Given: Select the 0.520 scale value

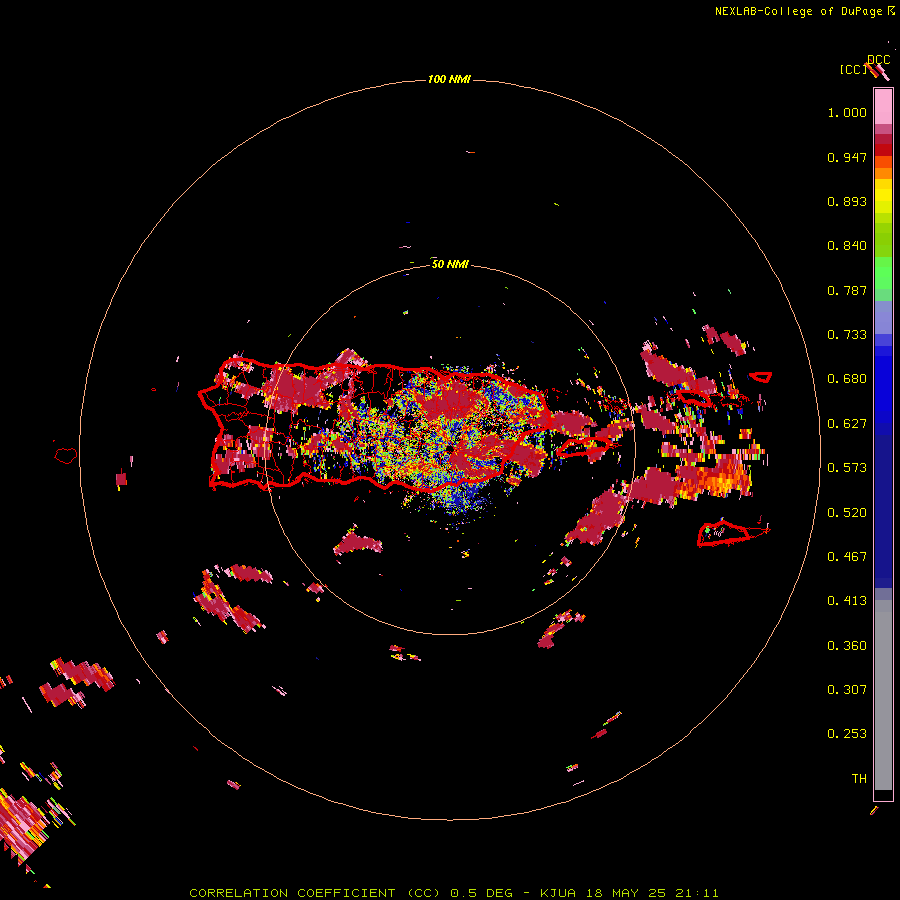Looking at the screenshot, I should 847,513.
